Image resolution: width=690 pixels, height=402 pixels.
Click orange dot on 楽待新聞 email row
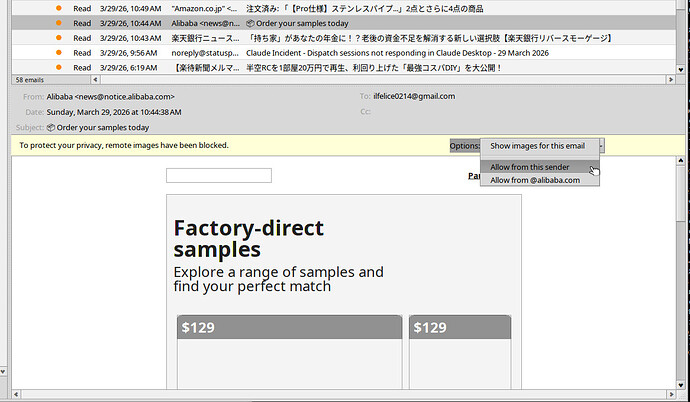(59, 67)
